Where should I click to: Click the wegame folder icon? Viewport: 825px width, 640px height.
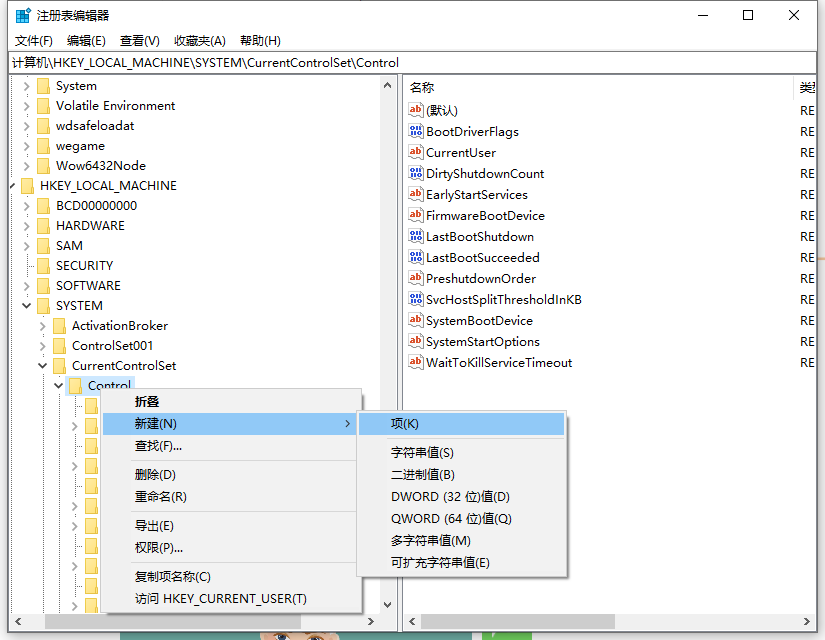44,146
